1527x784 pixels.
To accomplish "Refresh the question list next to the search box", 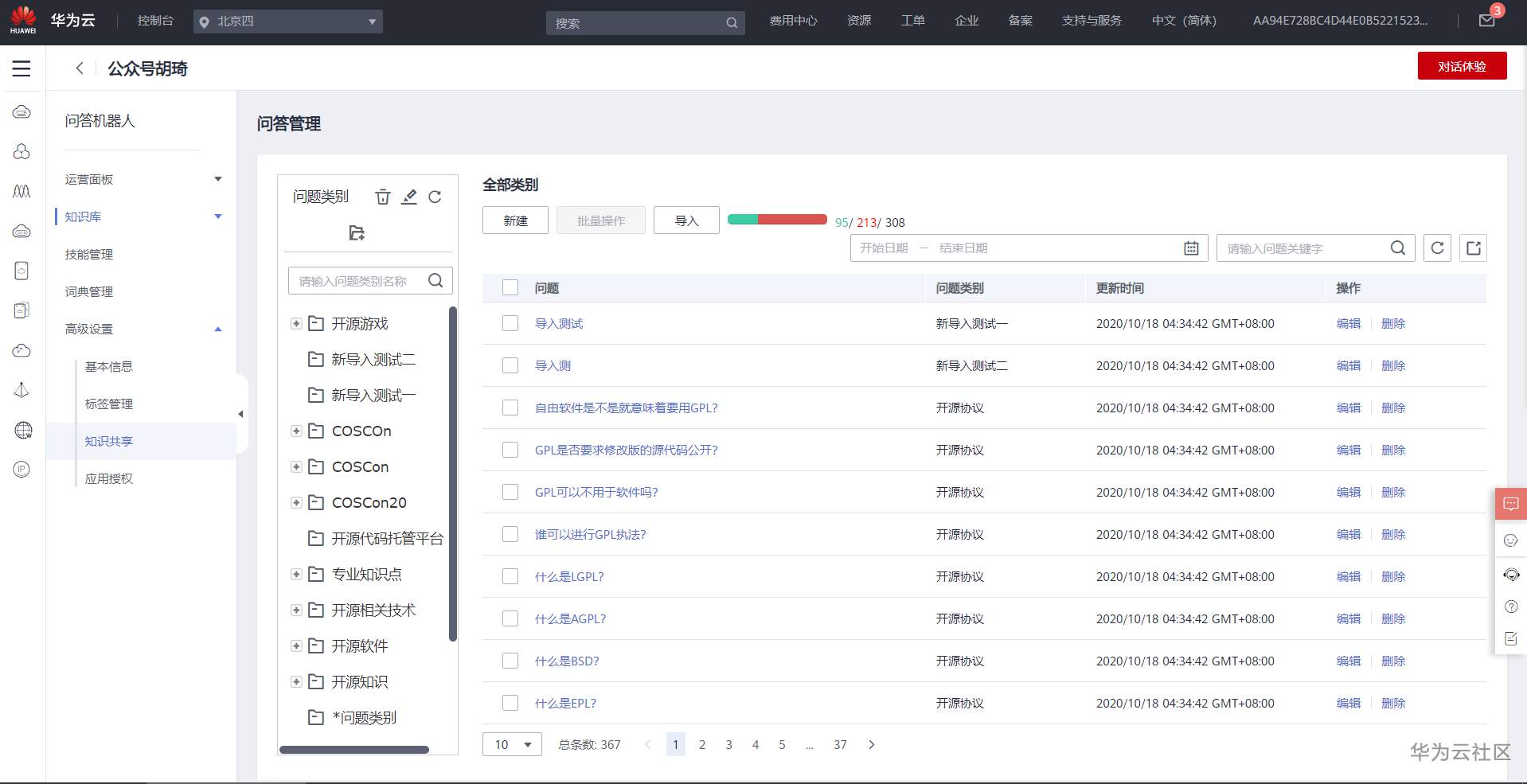I will [x=1437, y=248].
